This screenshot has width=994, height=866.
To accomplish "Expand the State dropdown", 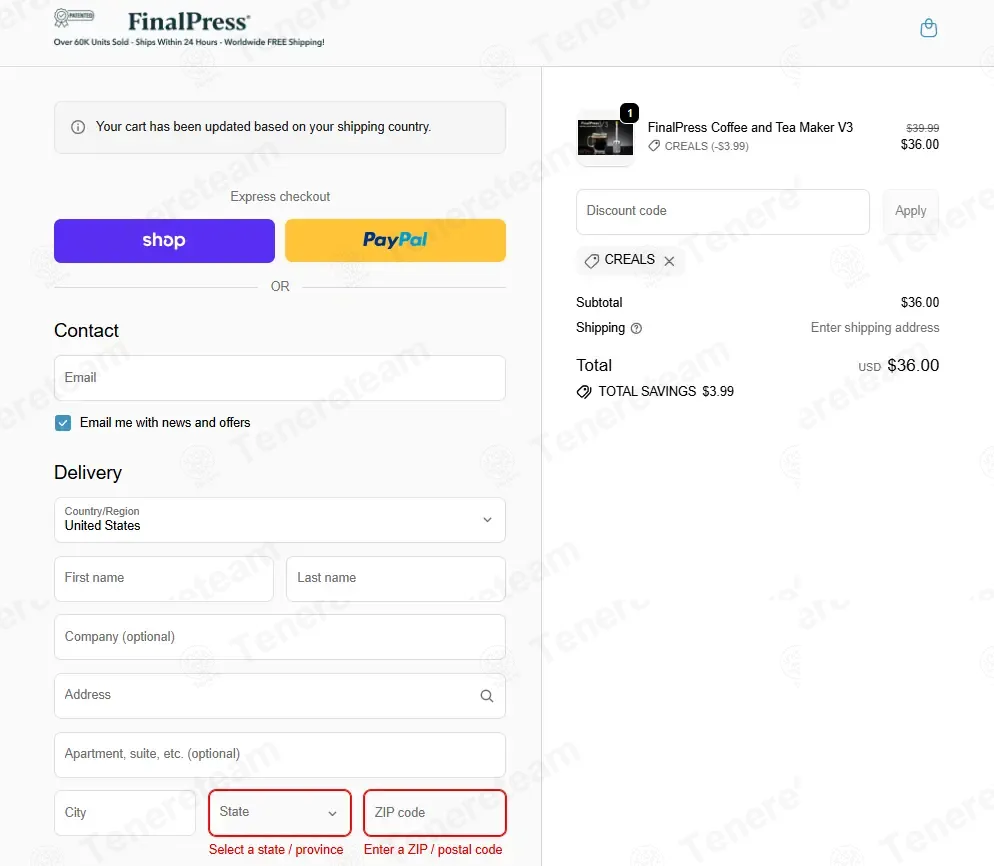I will [280, 813].
